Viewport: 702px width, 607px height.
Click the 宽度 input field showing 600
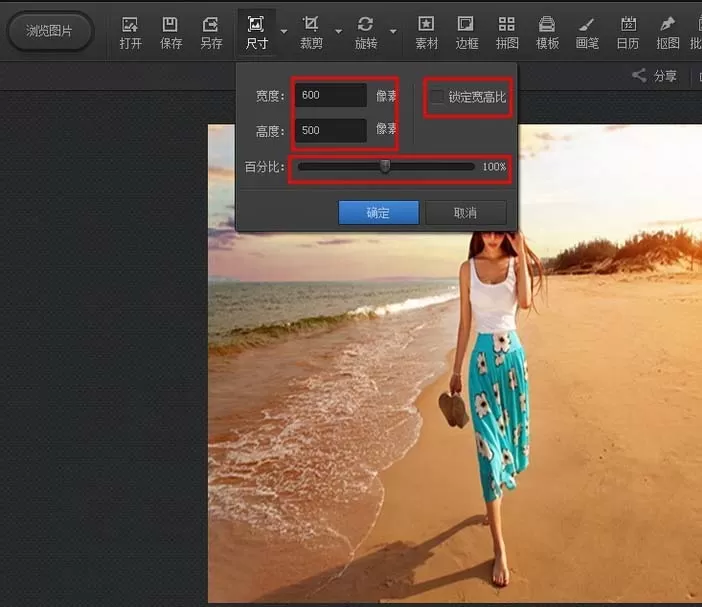(331, 95)
